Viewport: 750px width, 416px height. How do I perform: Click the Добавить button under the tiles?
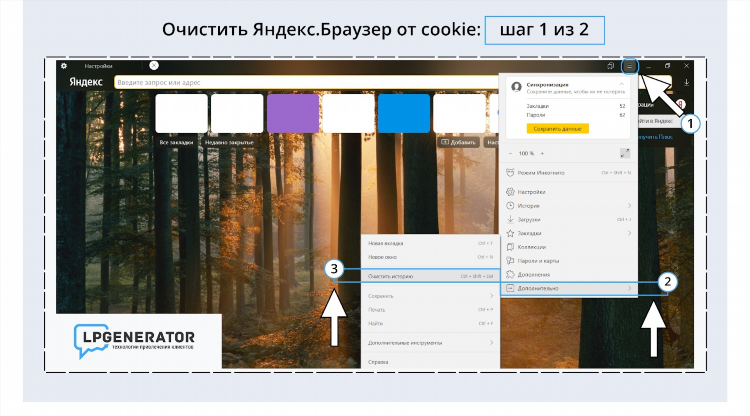[458, 142]
